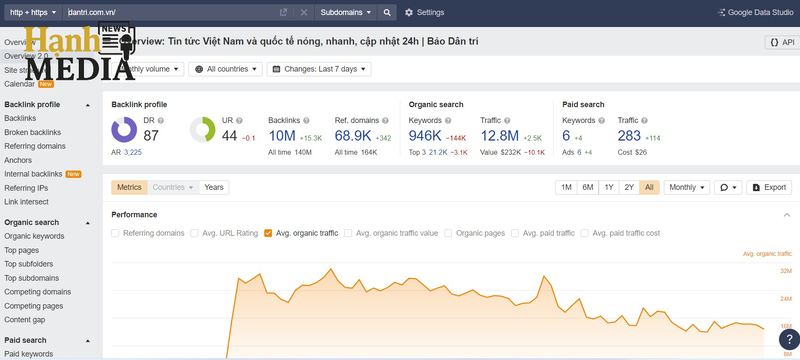Click the 946K organic keywords value
The image size is (800, 360).
pyautogui.click(x=425, y=136)
